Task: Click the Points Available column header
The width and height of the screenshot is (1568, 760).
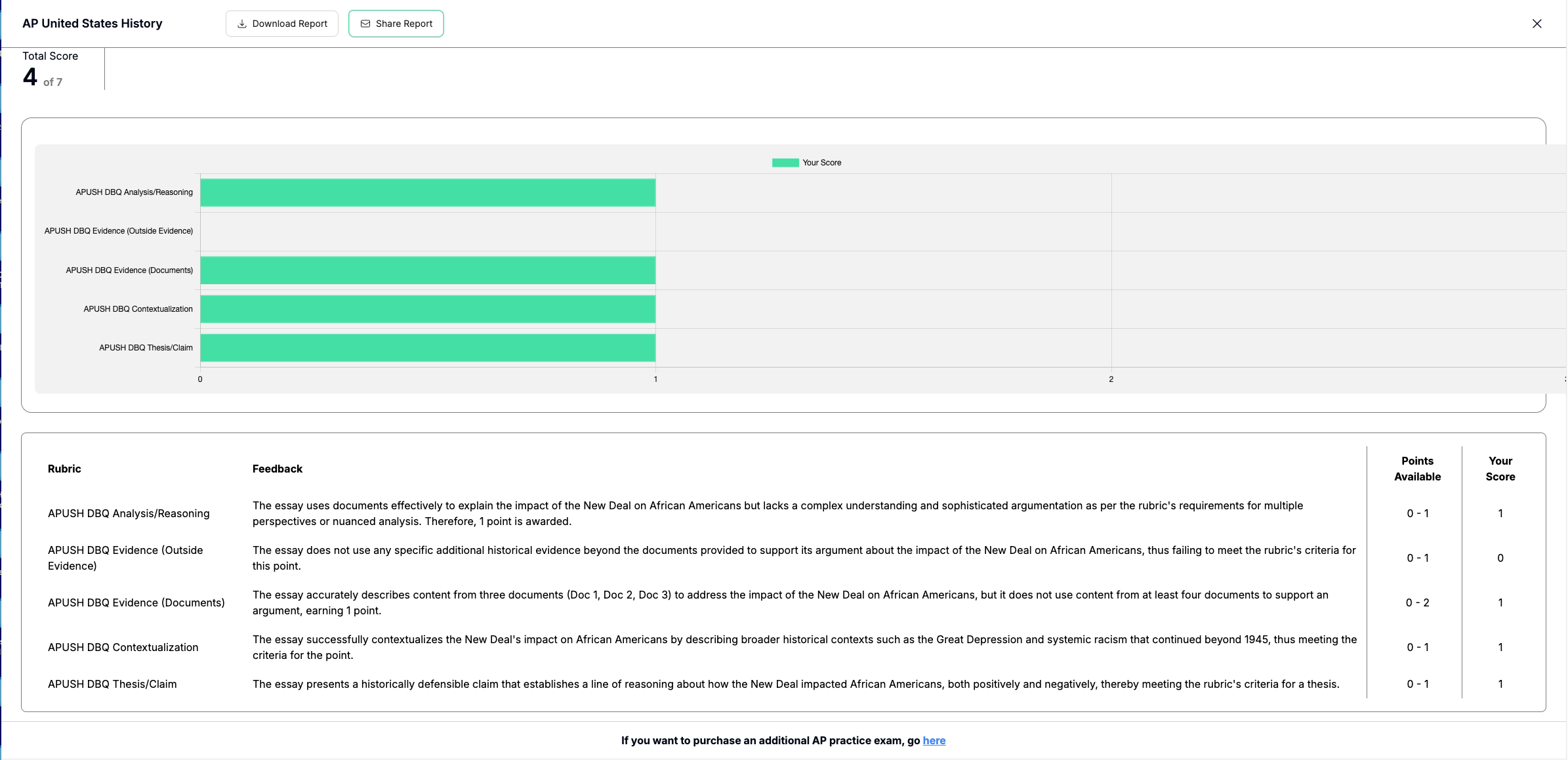Action: tap(1417, 469)
